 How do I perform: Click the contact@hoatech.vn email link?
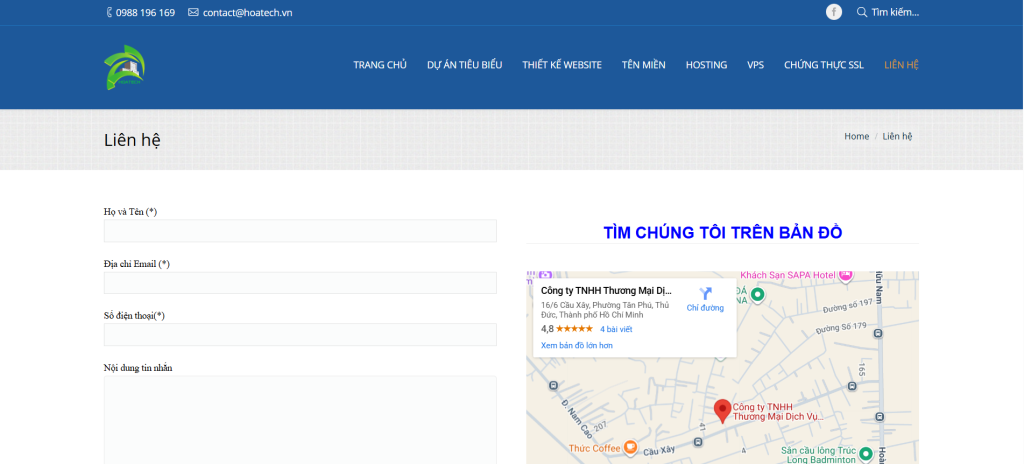pos(248,12)
